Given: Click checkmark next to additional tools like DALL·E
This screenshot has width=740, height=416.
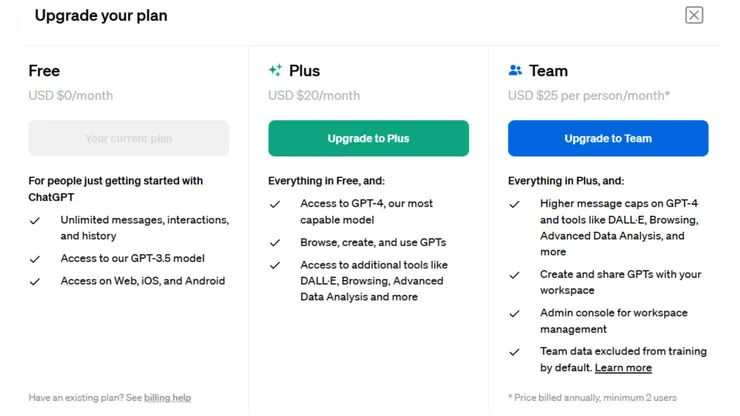Looking at the screenshot, I should pyautogui.click(x=275, y=266).
